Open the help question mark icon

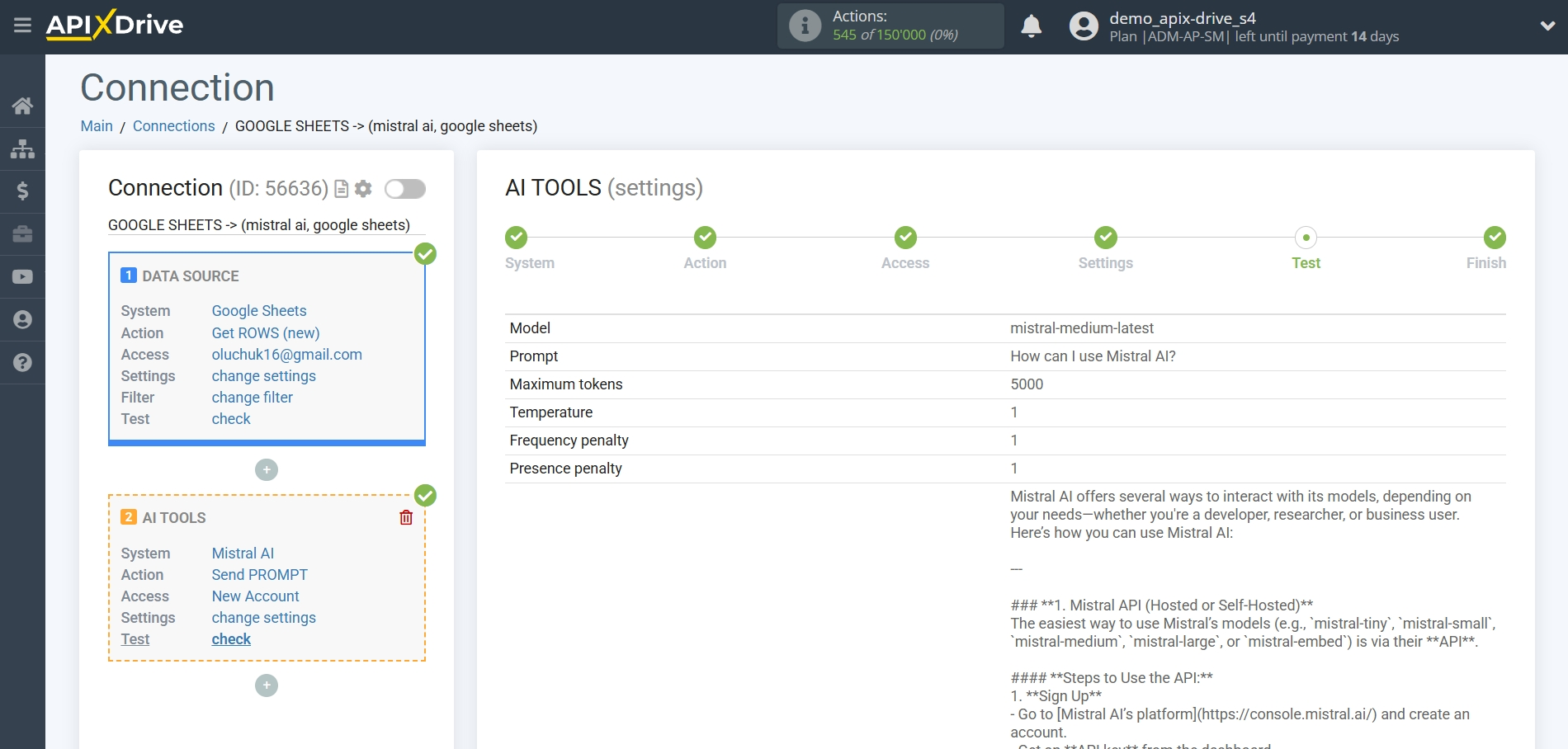click(22, 363)
